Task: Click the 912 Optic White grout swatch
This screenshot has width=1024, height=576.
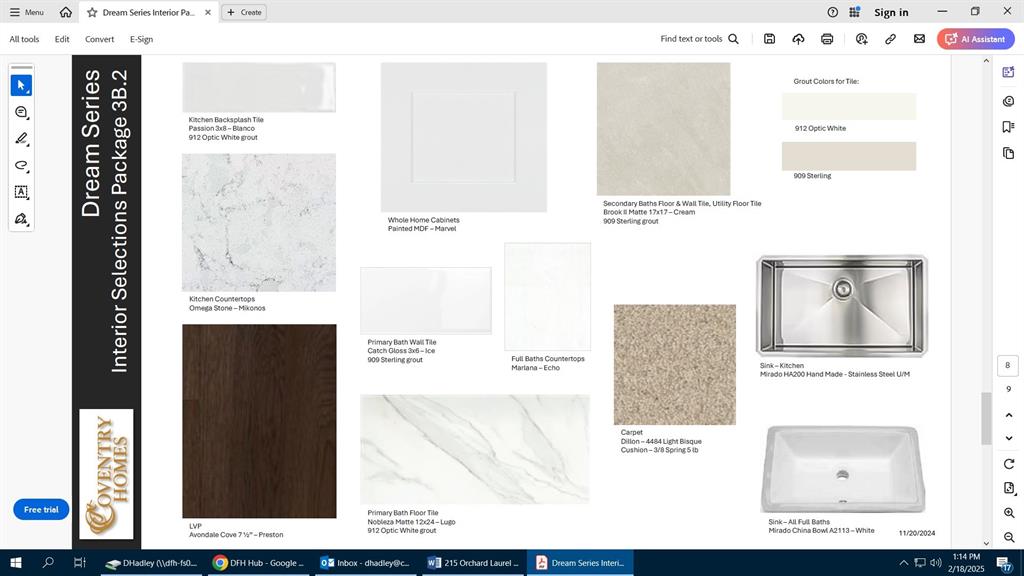Action: pyautogui.click(x=848, y=106)
